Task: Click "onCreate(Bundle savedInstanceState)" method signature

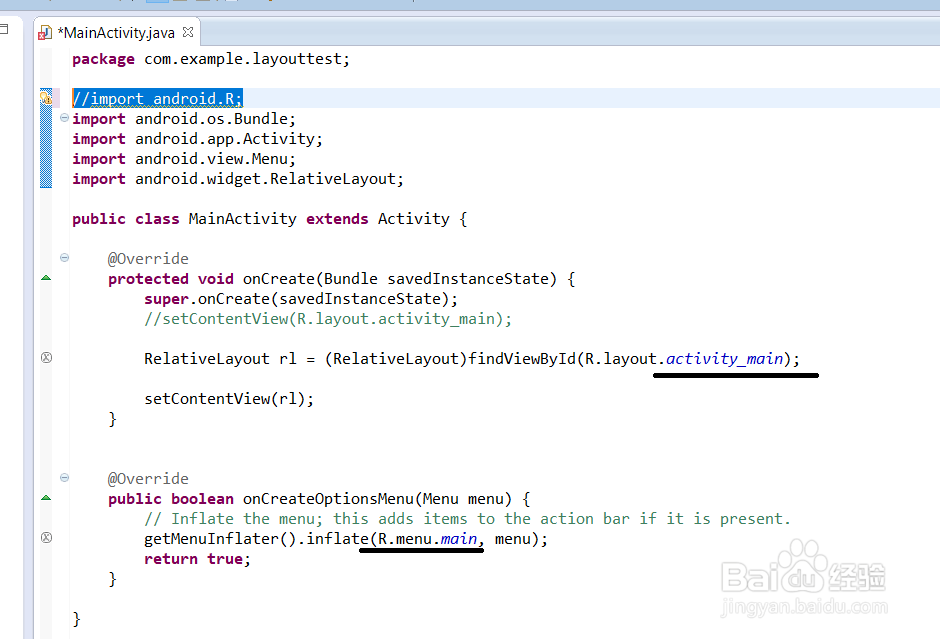Action: 399,279
